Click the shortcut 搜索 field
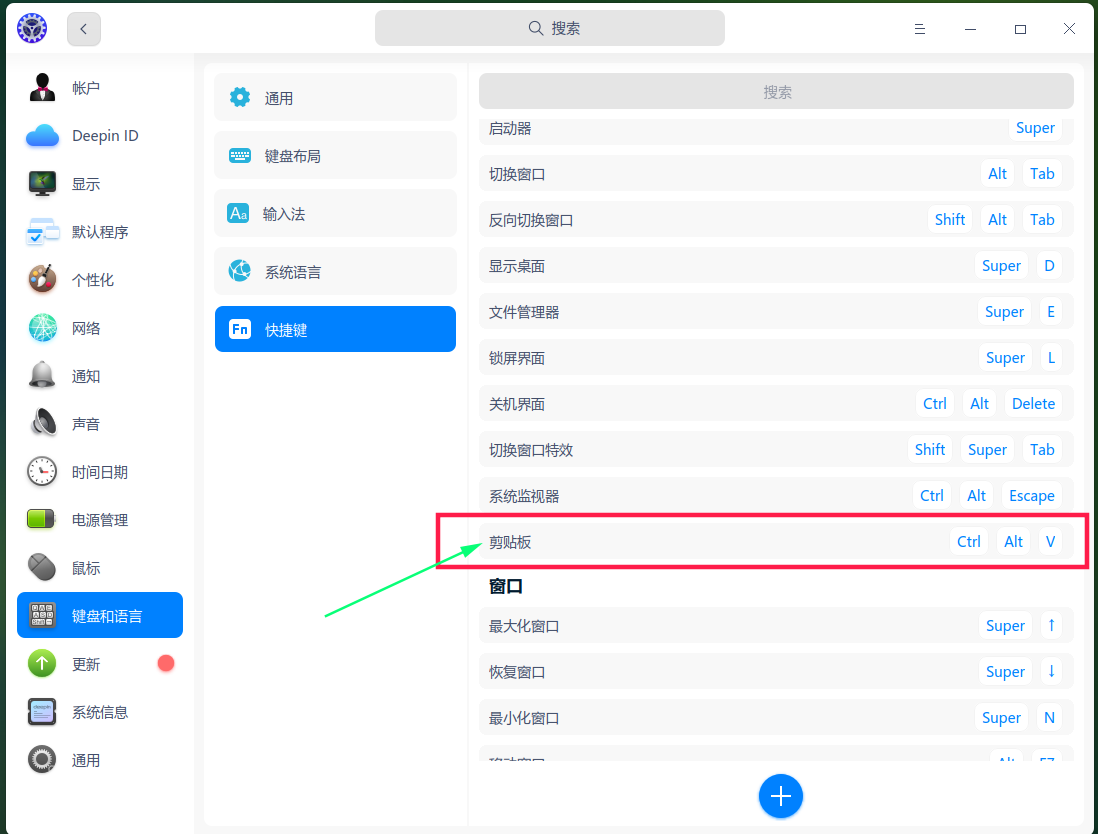Viewport: 1098px width, 834px height. [x=776, y=92]
